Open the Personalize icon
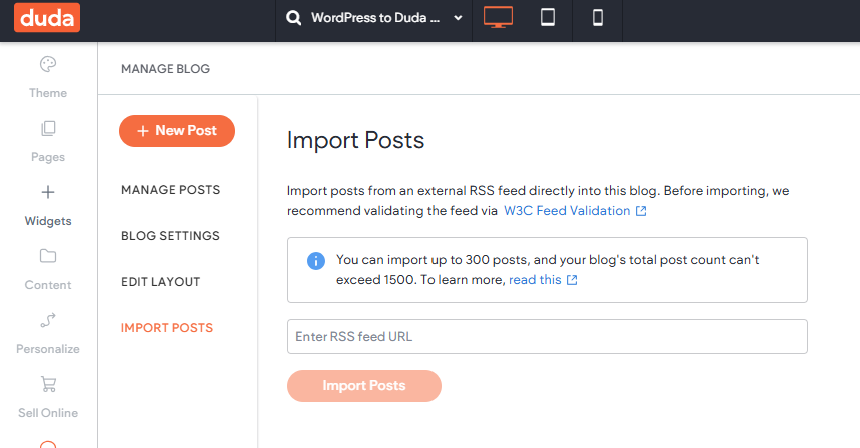This screenshot has width=860, height=448. pyautogui.click(x=48, y=320)
